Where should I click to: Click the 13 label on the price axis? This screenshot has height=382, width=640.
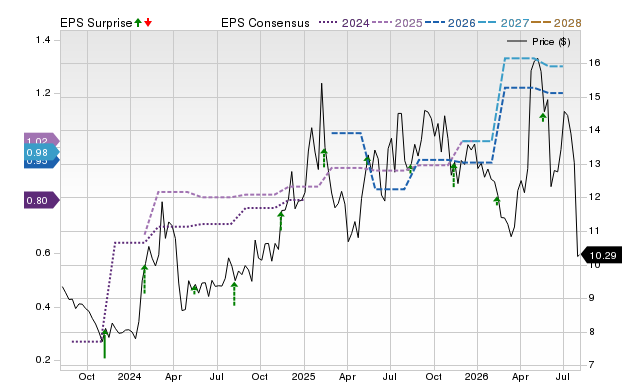(x=595, y=164)
